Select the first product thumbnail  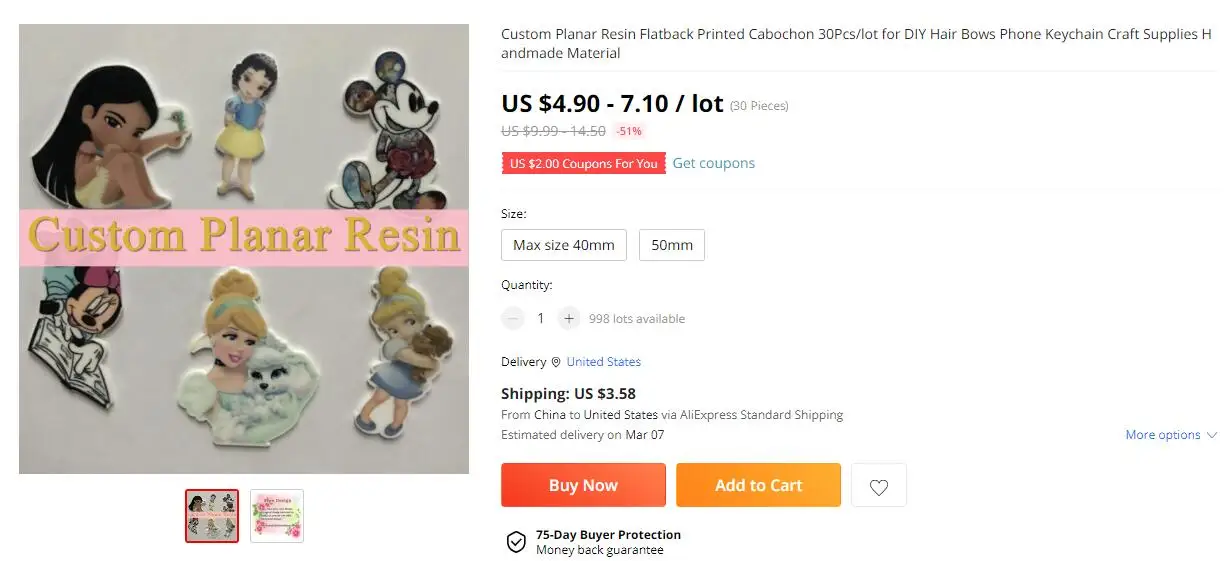(x=212, y=516)
